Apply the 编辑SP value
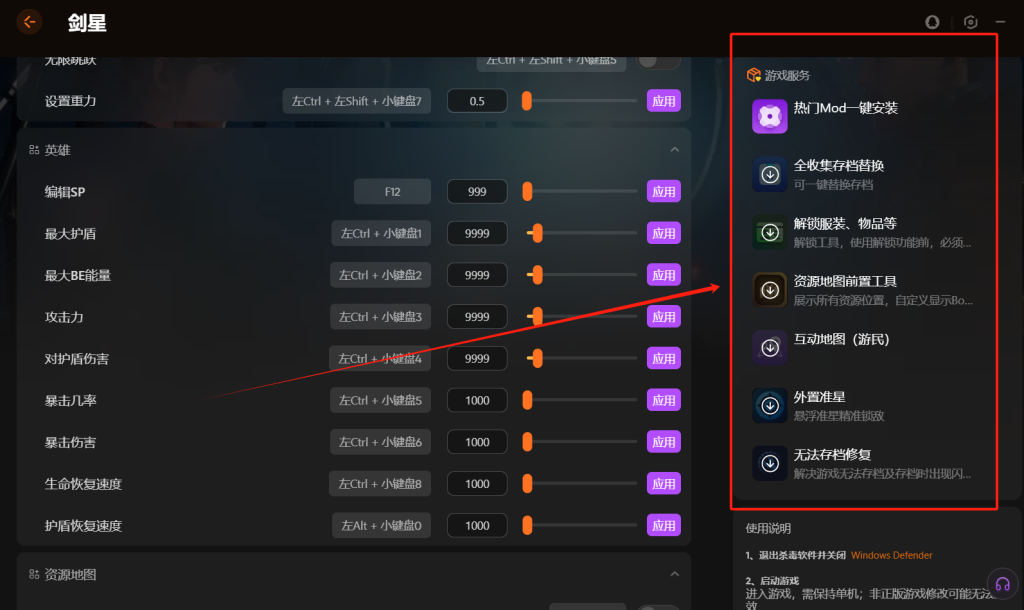Screen dimensions: 1024x610 coord(663,192)
